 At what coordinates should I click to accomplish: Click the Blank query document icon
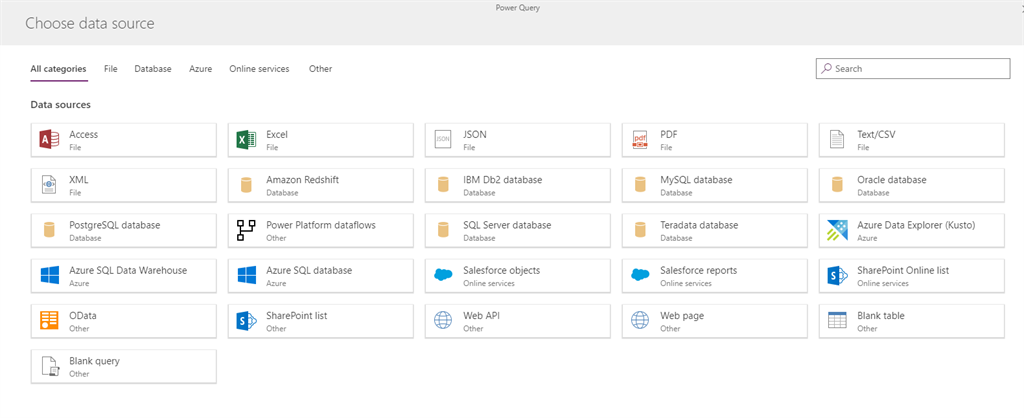[50, 366]
